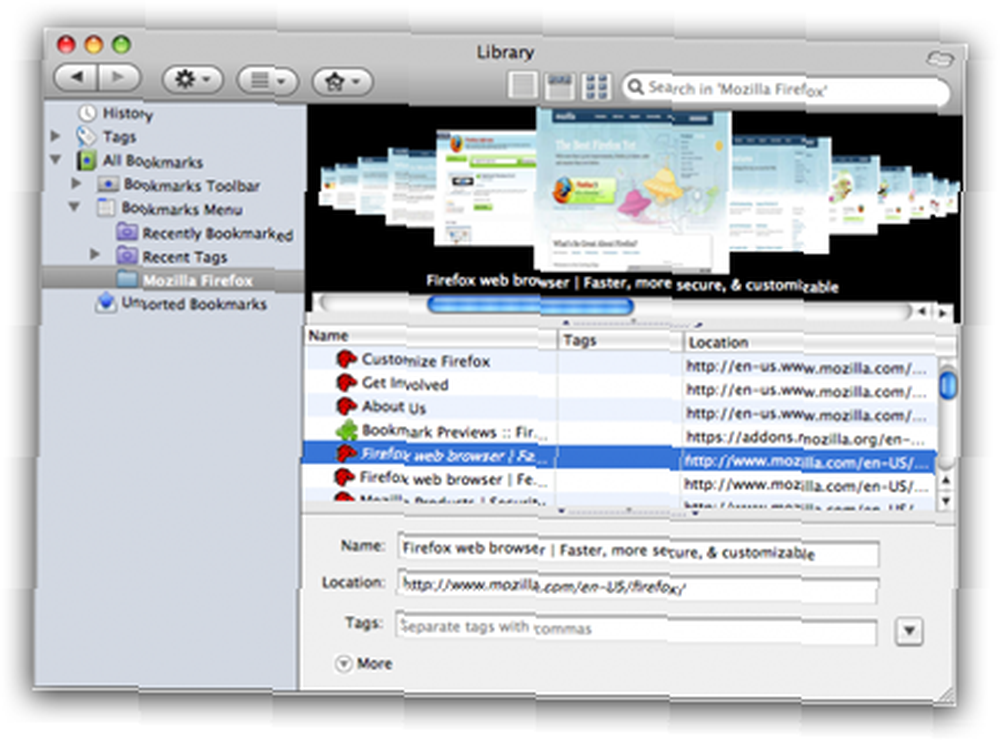Select the Customize Firefox bookmark
Image resolution: width=1000 pixels, height=741 pixels.
click(x=425, y=361)
